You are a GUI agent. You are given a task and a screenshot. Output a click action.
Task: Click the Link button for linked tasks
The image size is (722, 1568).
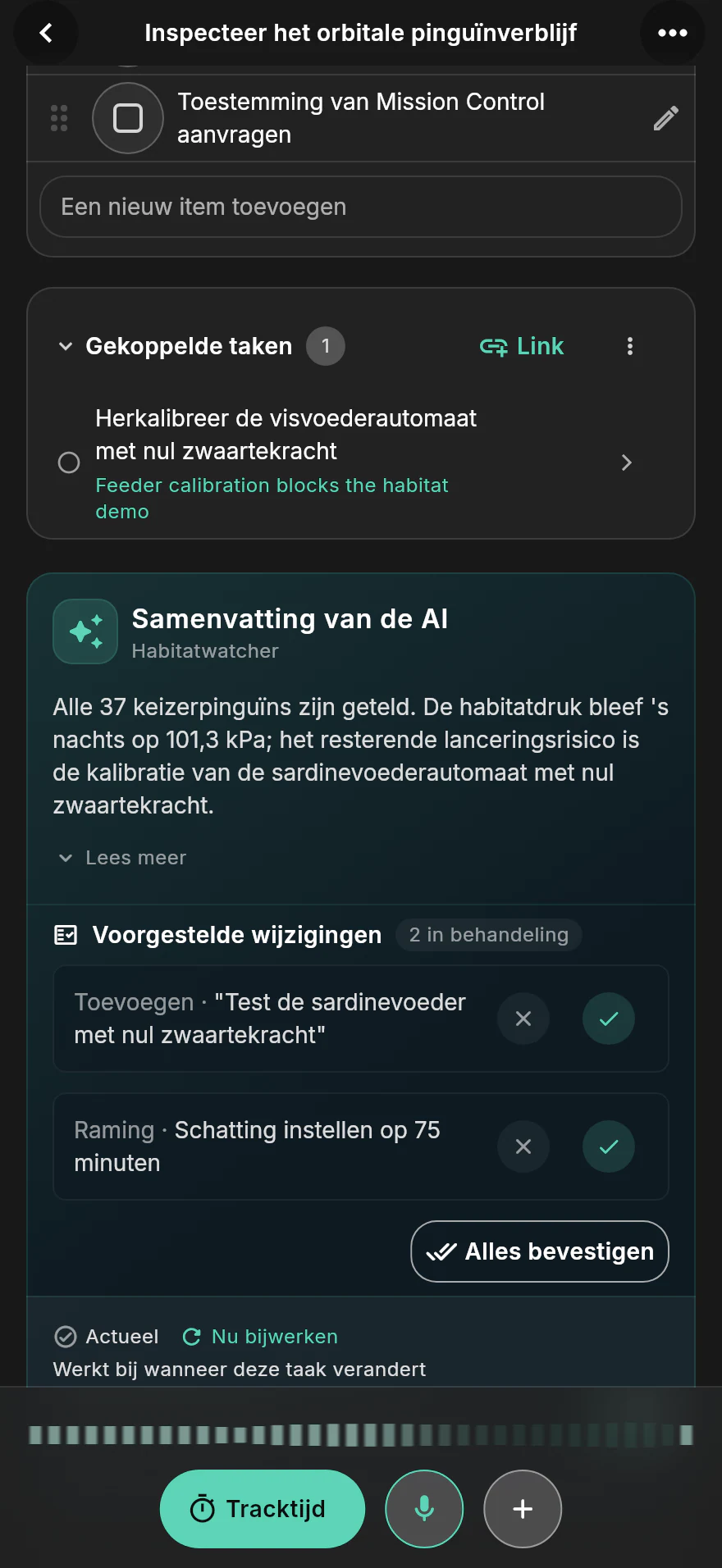pos(522,346)
